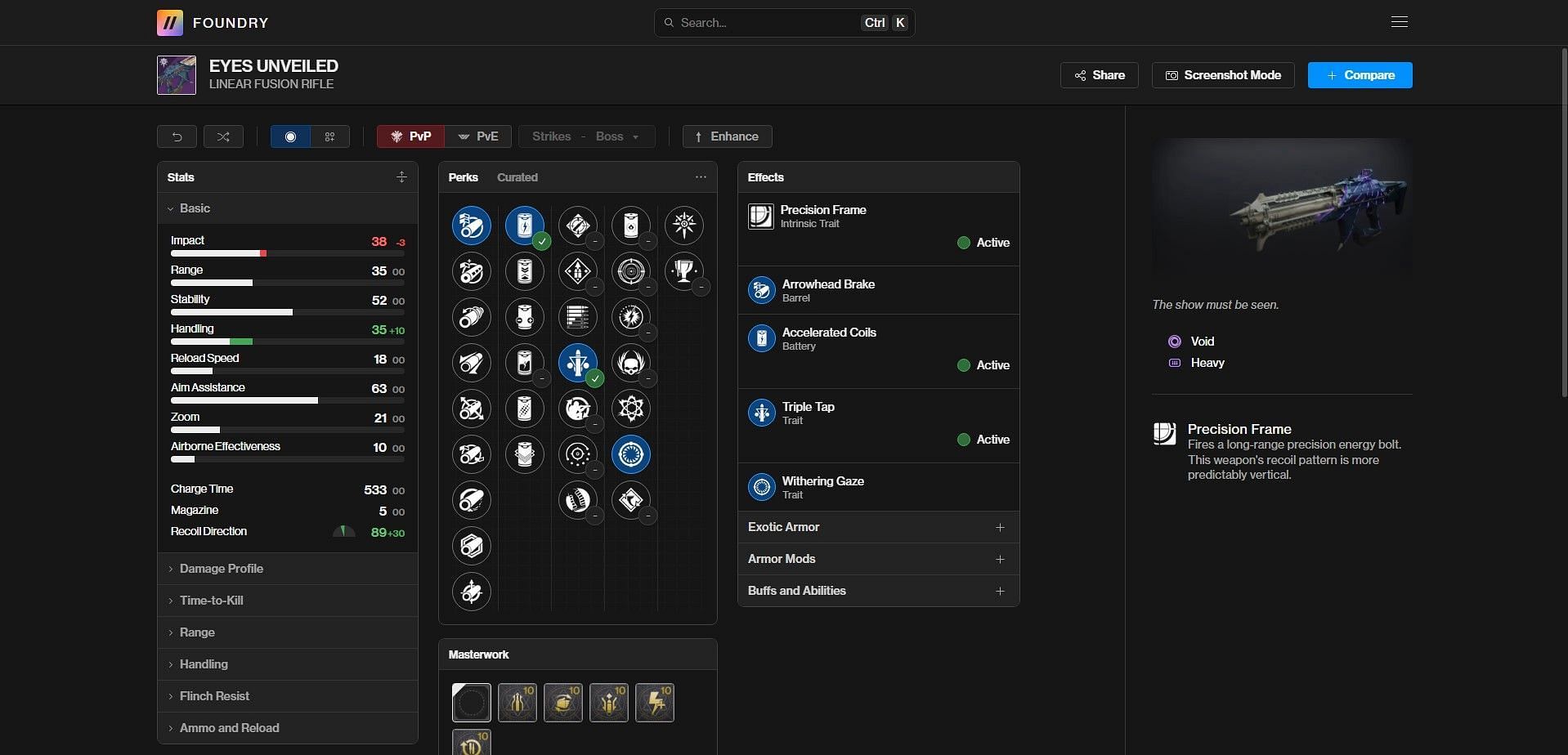Viewport: 1568px width, 755px height.
Task: Click the Impact stat bar
Action: (287, 253)
